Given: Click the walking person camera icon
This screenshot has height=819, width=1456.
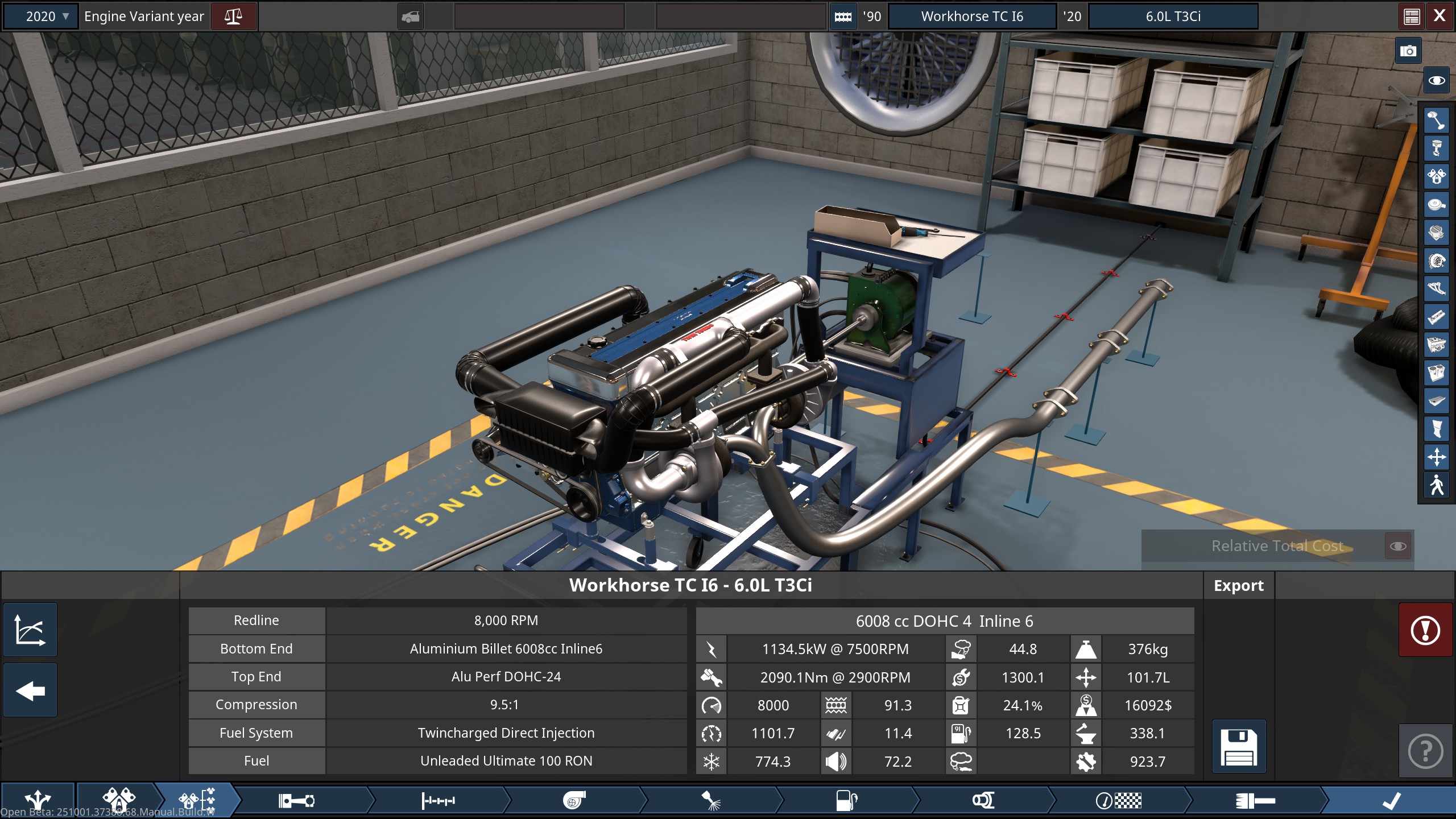Looking at the screenshot, I should (x=1436, y=485).
